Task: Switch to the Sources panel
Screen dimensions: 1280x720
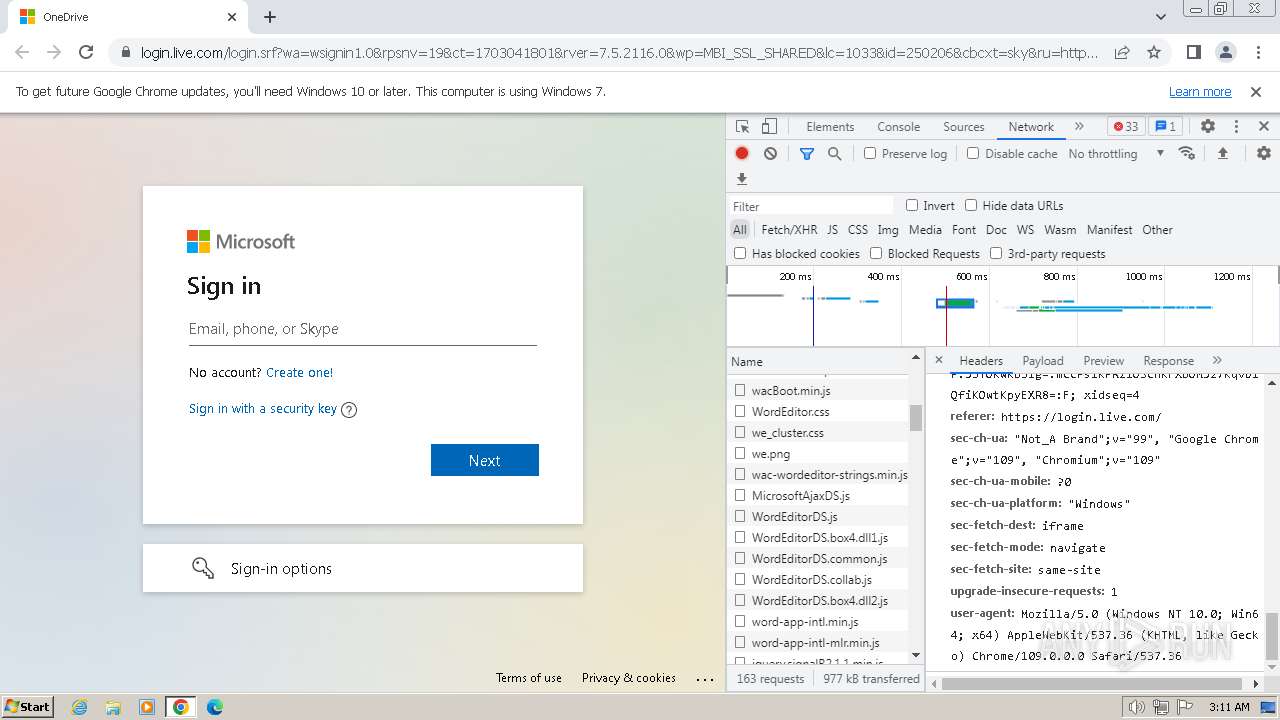Action: 964,127
